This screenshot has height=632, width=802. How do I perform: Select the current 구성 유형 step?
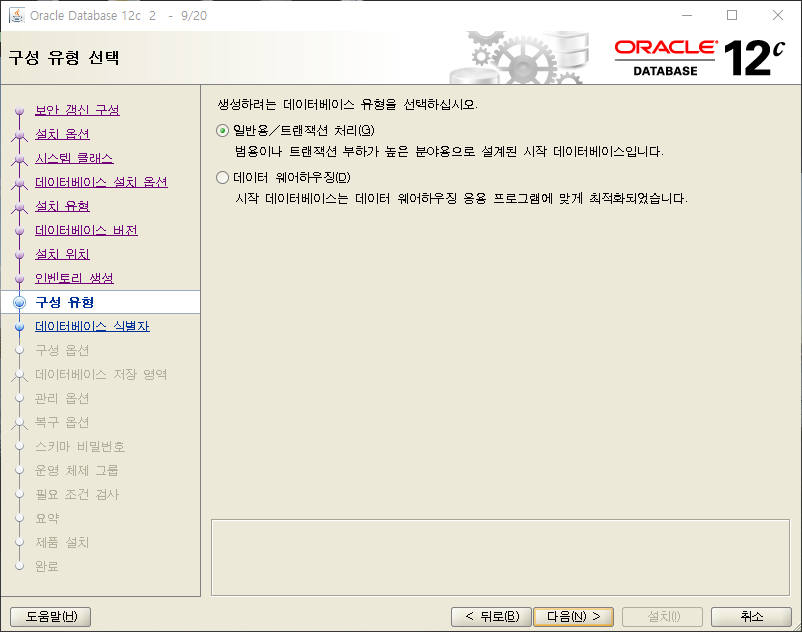click(64, 302)
